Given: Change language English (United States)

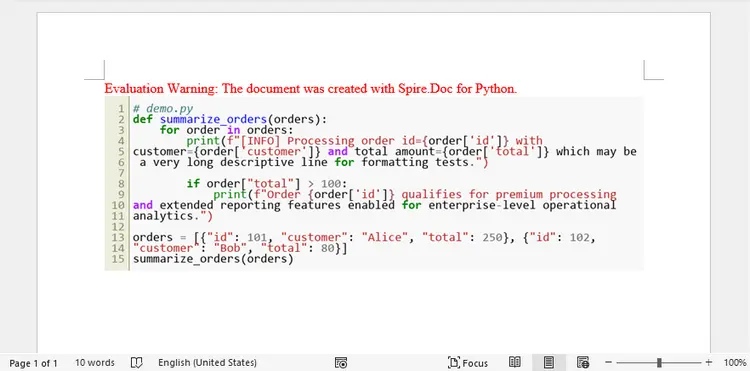Looking at the screenshot, I should point(207,363).
